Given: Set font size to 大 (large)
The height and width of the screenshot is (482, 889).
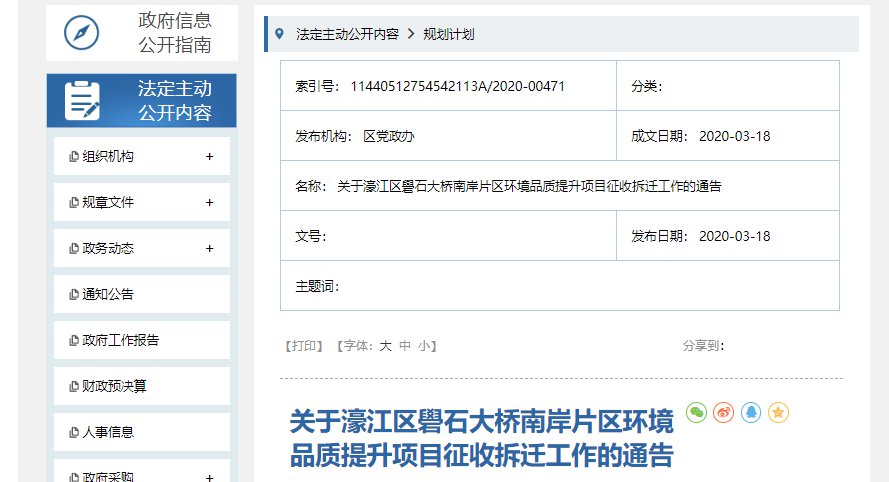Looking at the screenshot, I should pyautogui.click(x=385, y=346).
